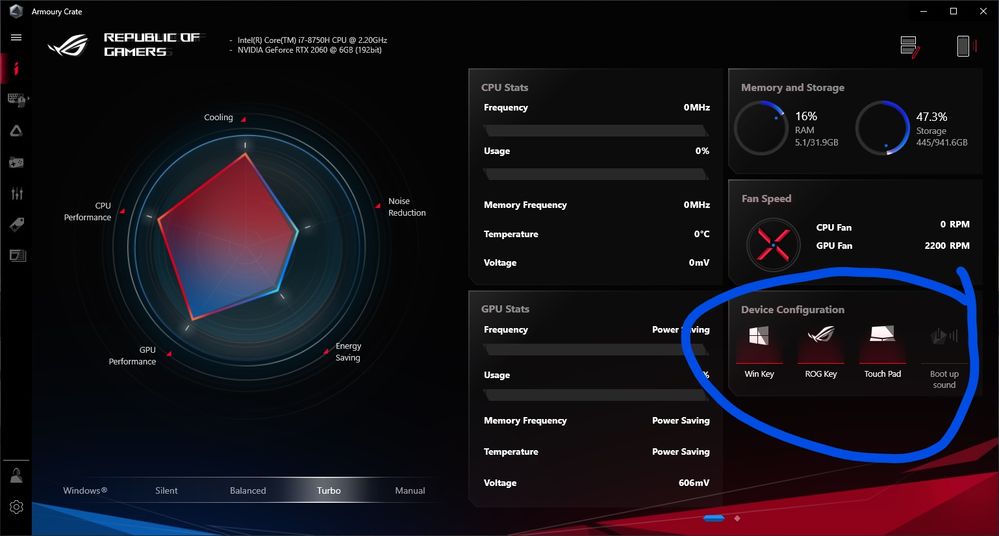Select the Silent operating mode

click(166, 491)
